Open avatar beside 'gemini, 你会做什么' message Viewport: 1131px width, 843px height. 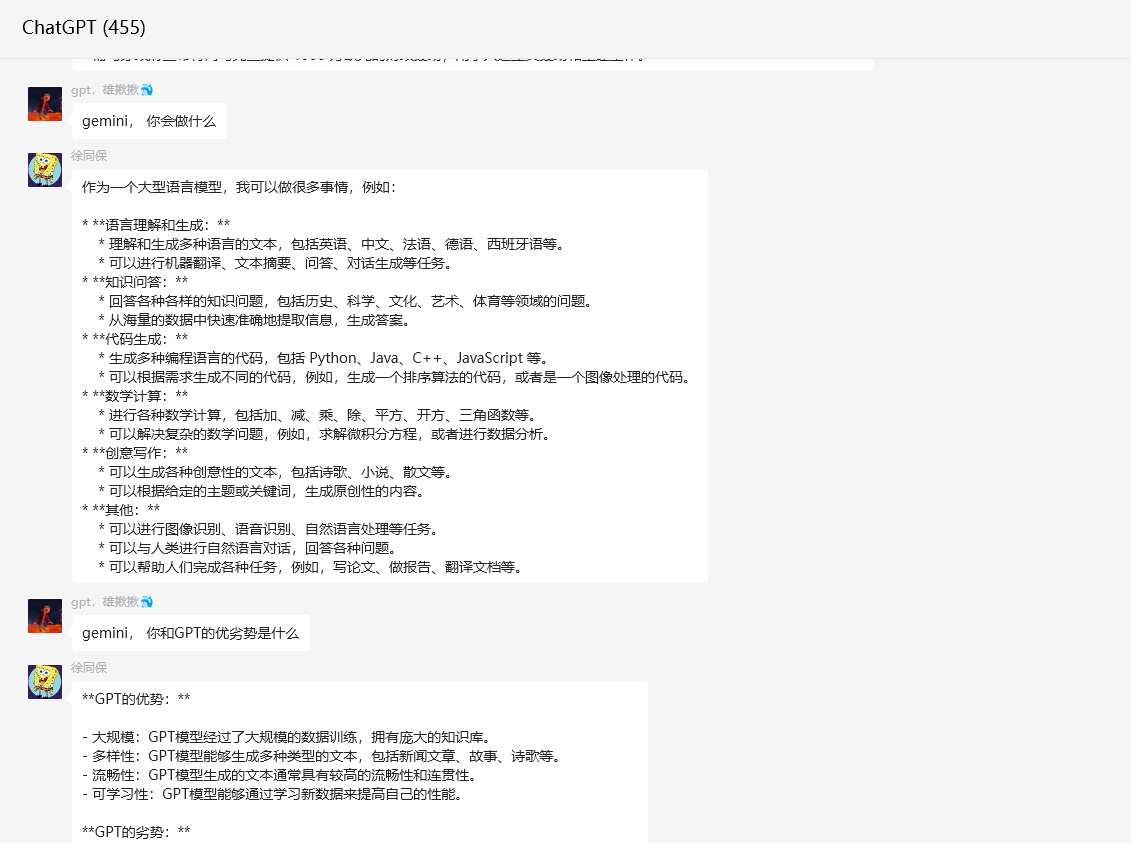pyautogui.click(x=45, y=104)
